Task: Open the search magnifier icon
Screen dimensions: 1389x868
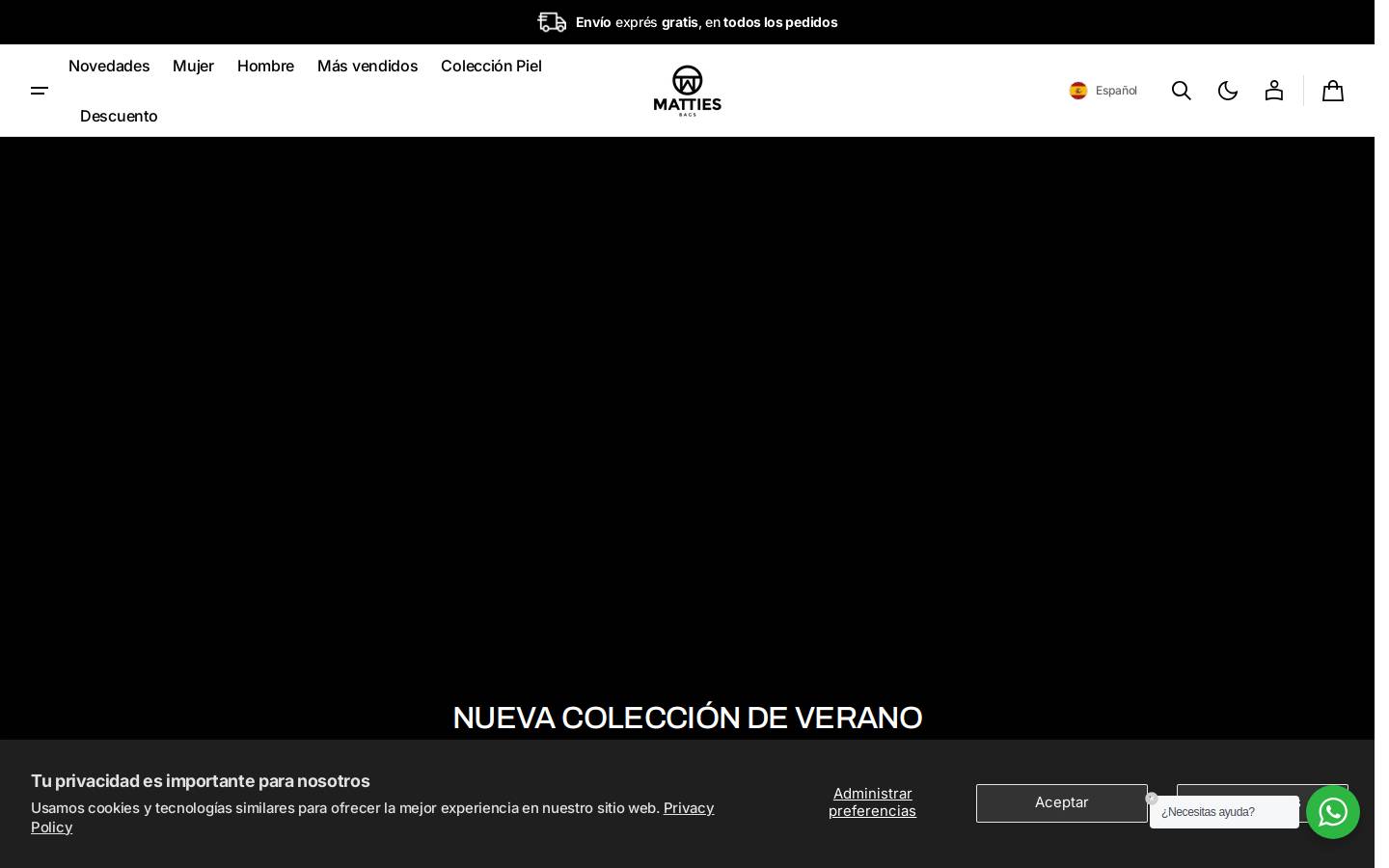Action: (x=1182, y=91)
